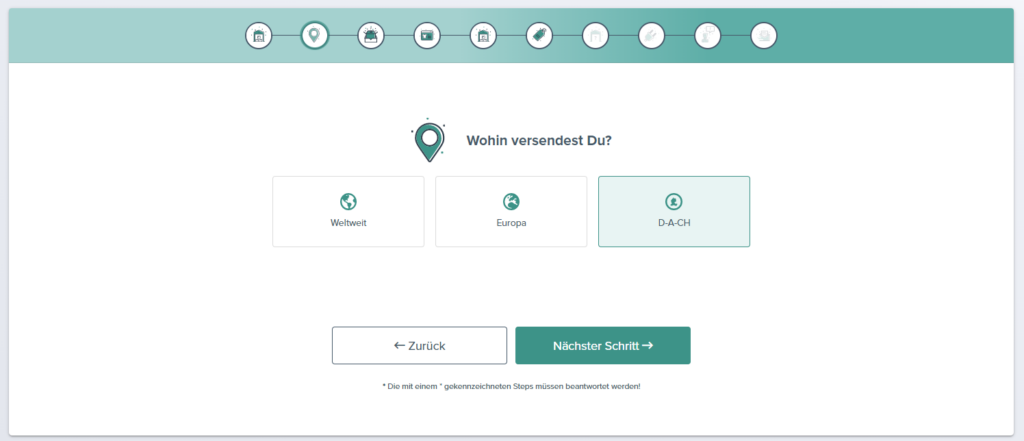Screen dimensions: 1024x441
Task: Deselect the highlighted D-A-CH option card
Action: [674, 212]
